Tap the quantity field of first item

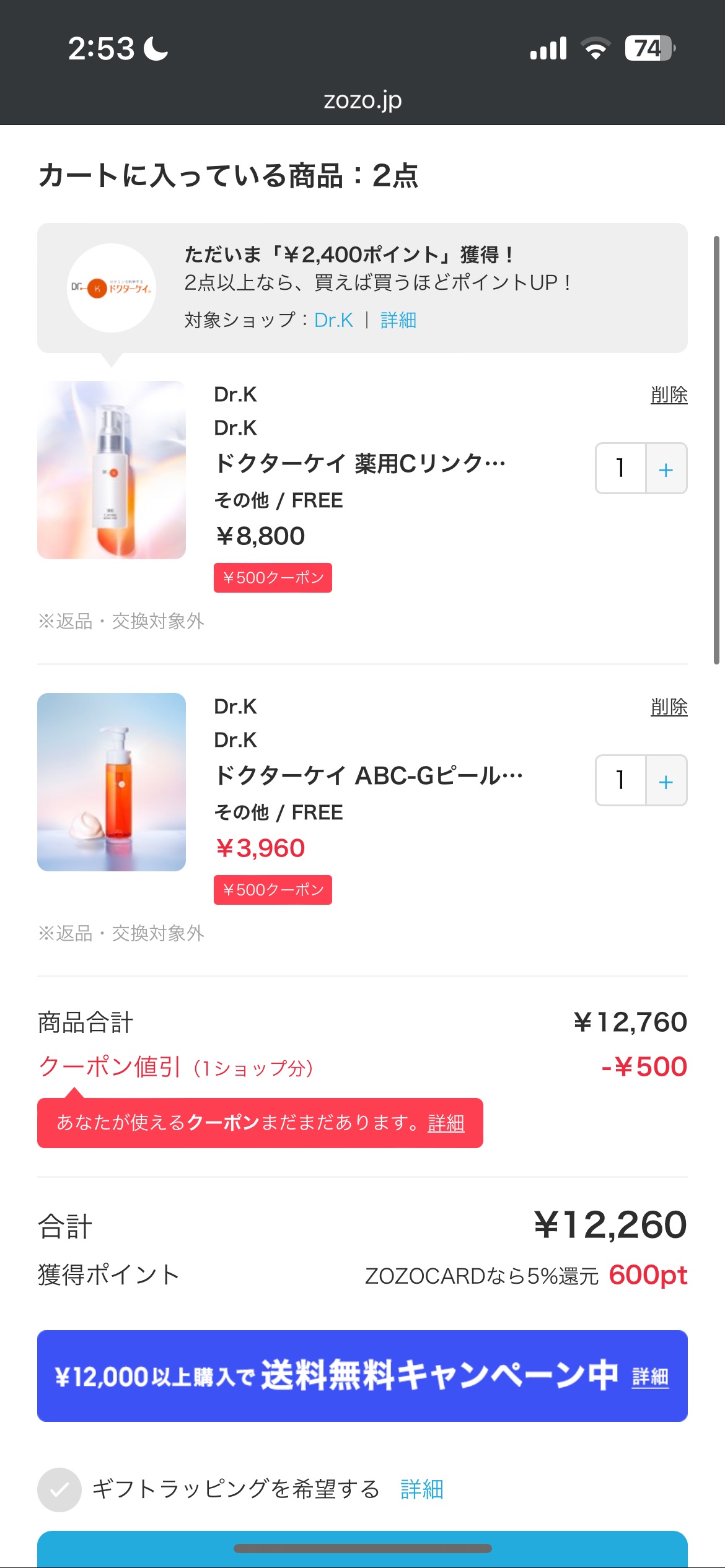(x=620, y=469)
